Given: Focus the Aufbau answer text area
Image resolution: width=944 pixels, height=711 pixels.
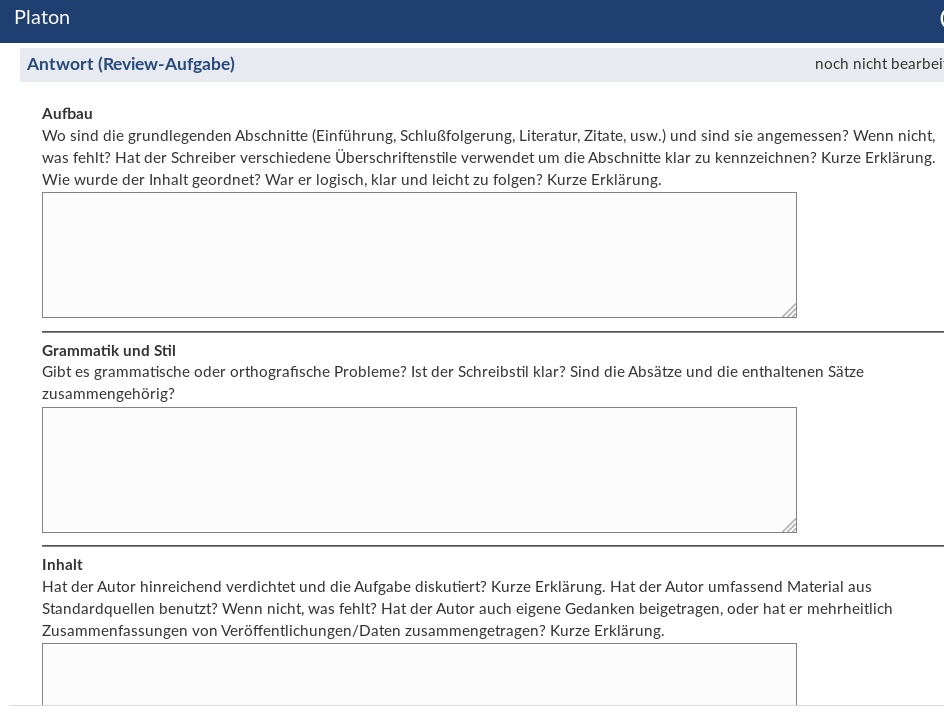Looking at the screenshot, I should coord(419,255).
